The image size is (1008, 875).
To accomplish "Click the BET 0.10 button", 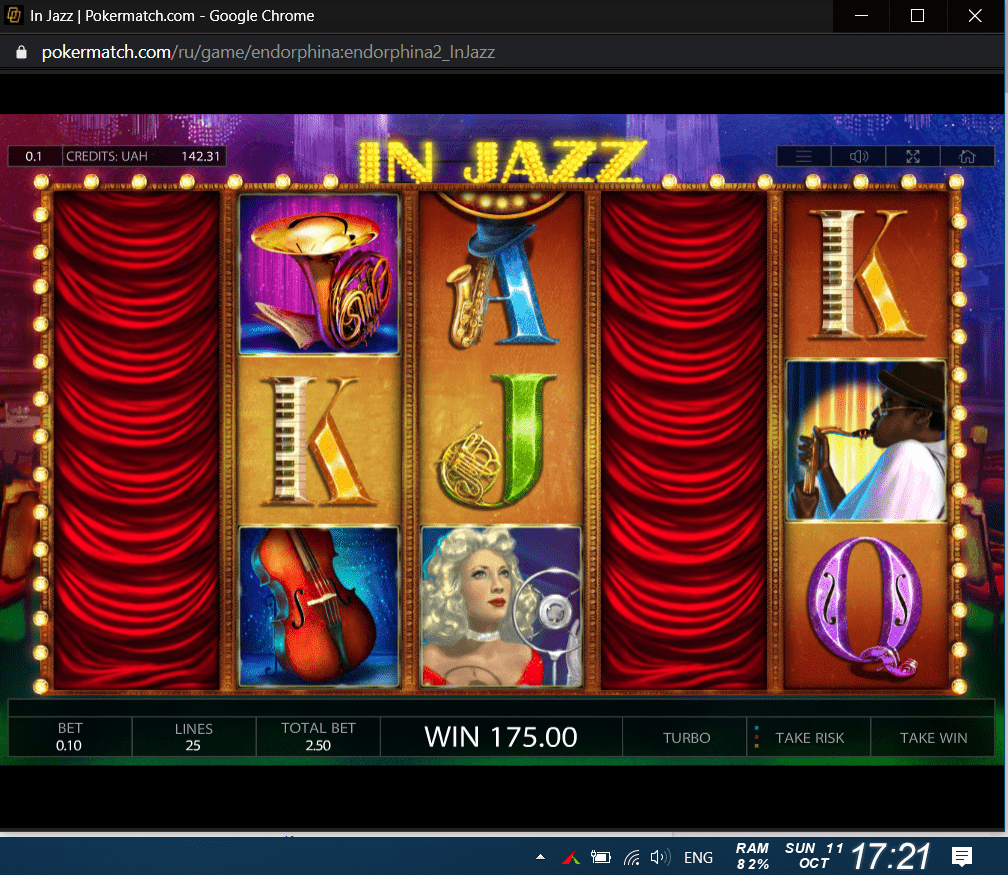I will pos(69,737).
